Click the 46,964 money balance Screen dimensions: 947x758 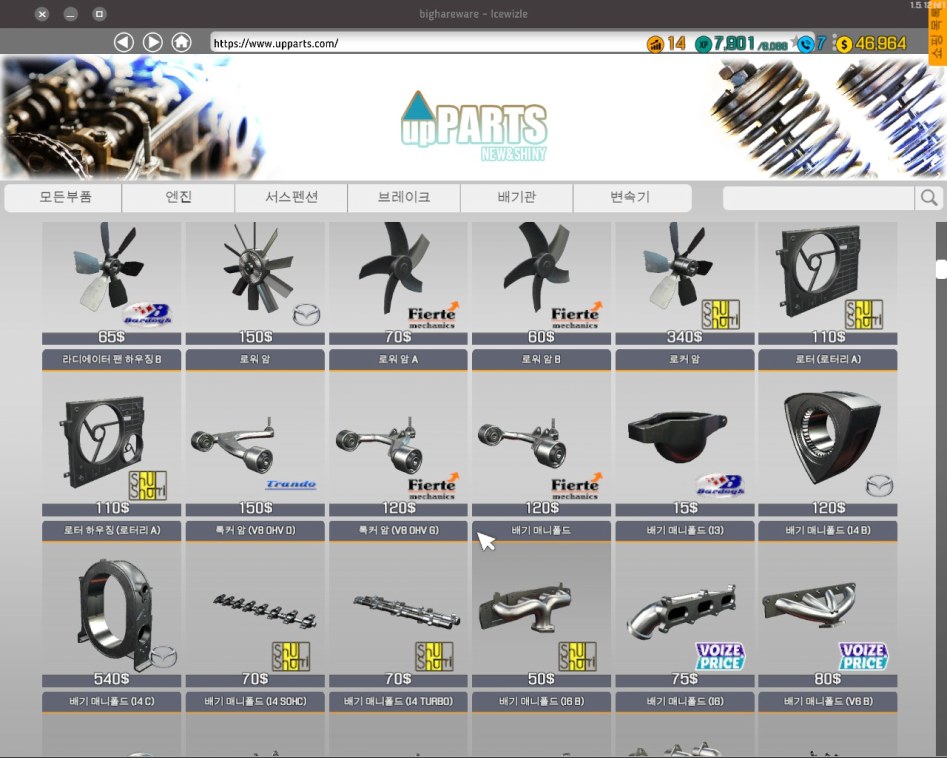881,43
